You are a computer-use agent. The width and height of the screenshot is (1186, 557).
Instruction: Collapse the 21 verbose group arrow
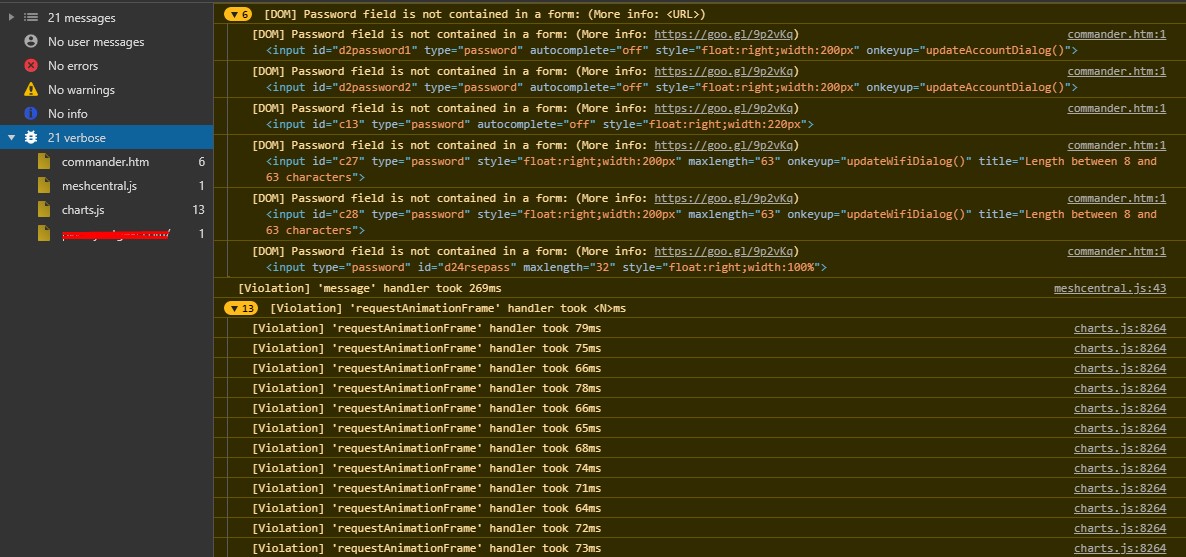(11, 138)
